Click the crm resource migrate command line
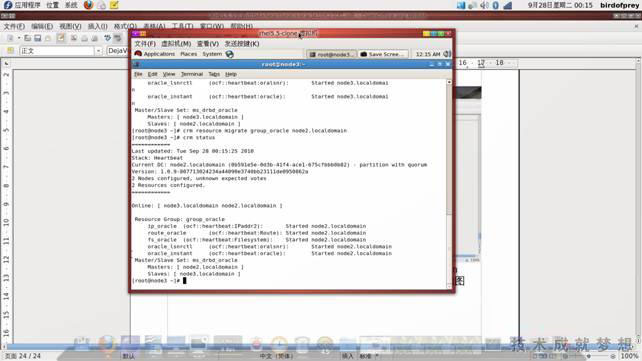 click(x=240, y=131)
